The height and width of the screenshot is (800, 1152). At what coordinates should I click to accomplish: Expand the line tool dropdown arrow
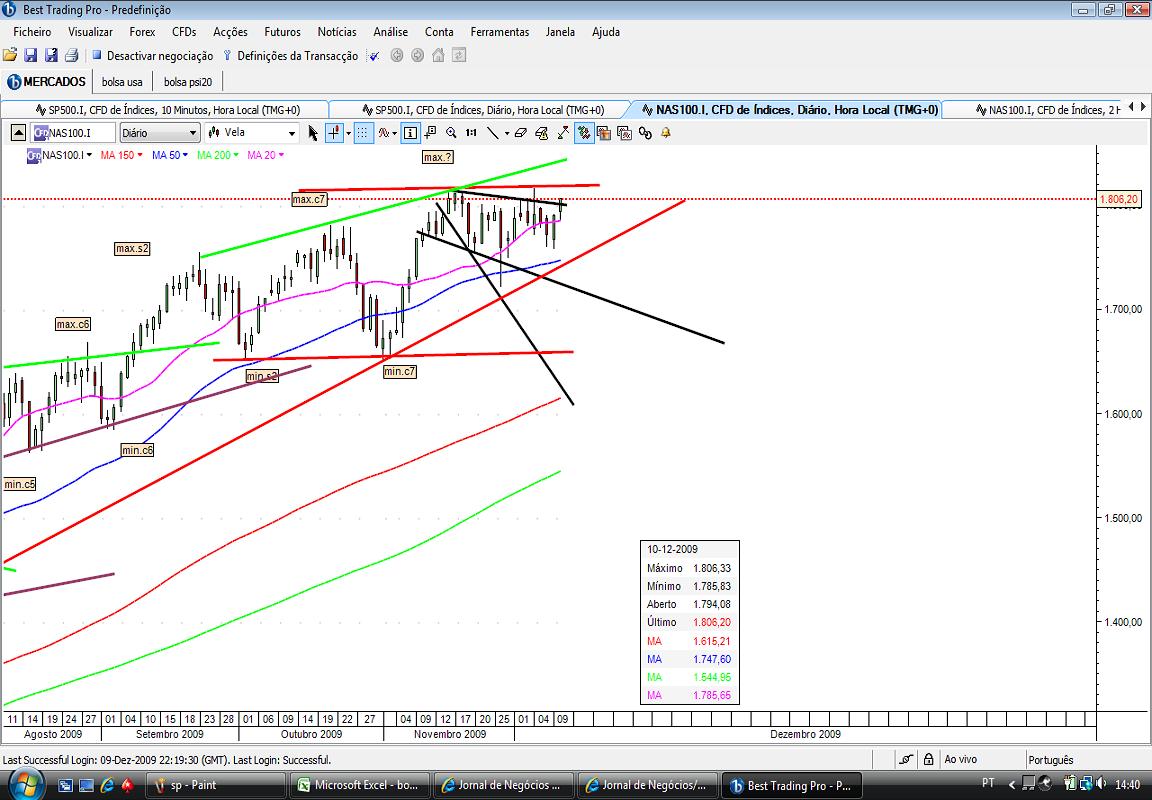(x=506, y=133)
